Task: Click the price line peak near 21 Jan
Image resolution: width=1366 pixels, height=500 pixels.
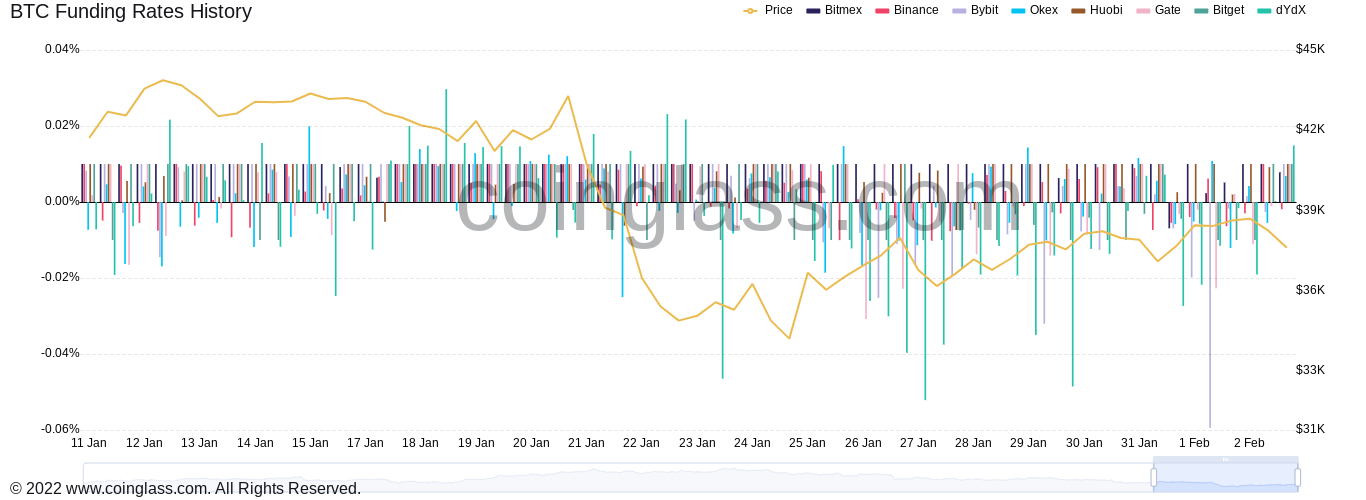Action: pos(568,97)
